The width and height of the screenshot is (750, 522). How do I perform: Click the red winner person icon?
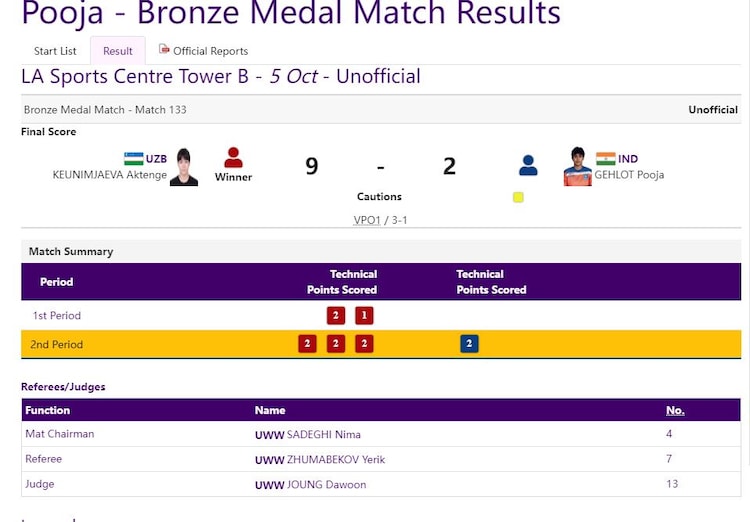tap(233, 158)
